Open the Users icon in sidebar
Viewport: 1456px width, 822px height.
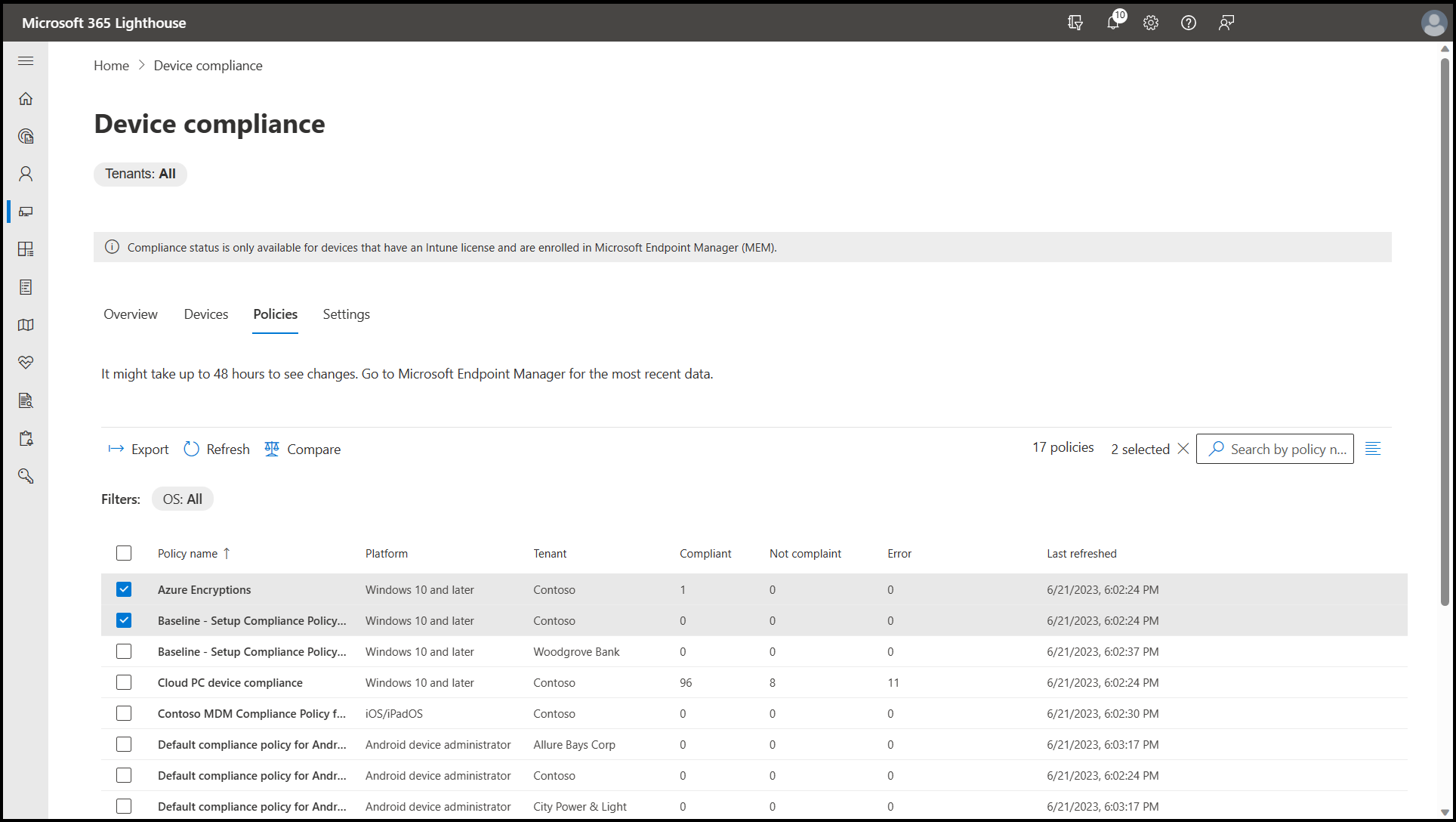coord(26,174)
